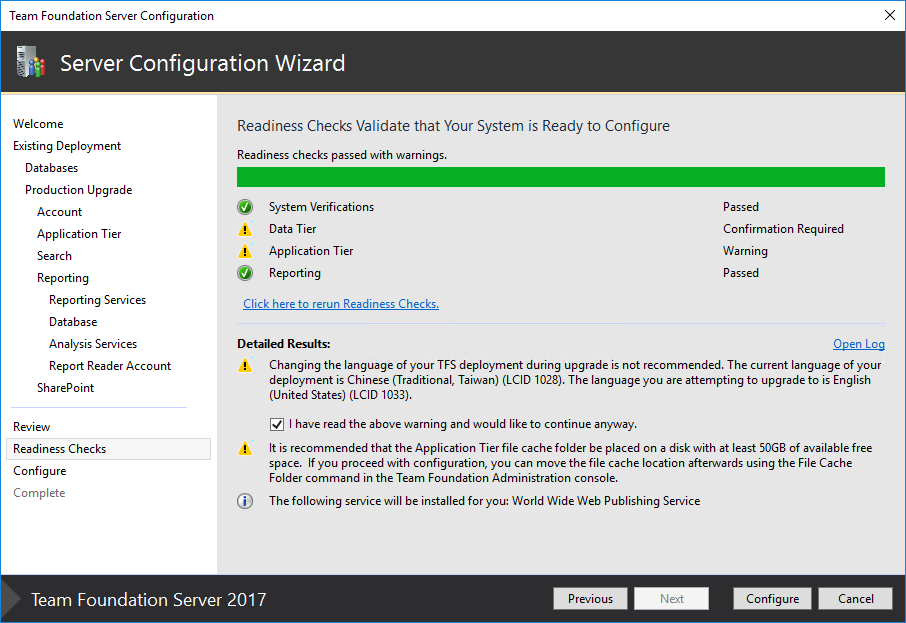The image size is (906, 623).
Task: Click the Previous button
Action: click(x=590, y=599)
